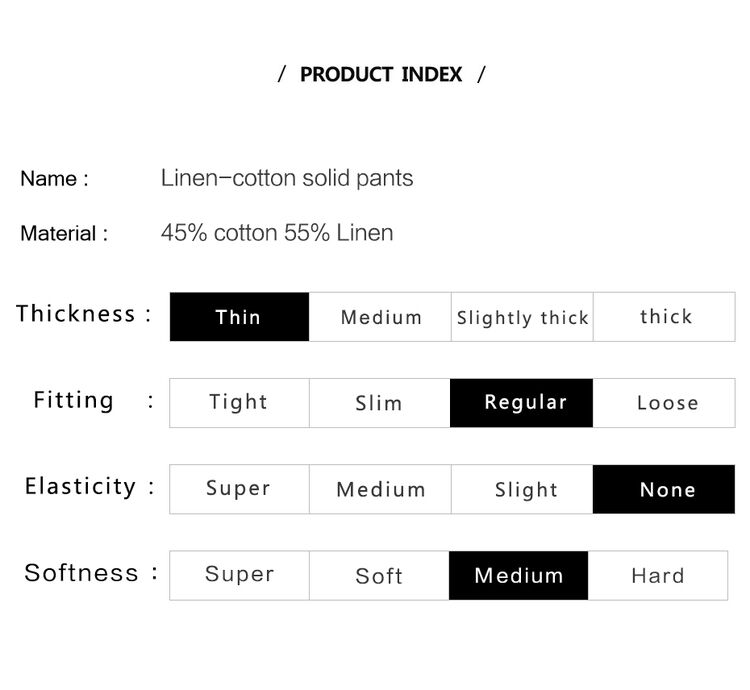Choose Medium in the Thickness row
The height and width of the screenshot is (690, 750).
pyautogui.click(x=380, y=317)
